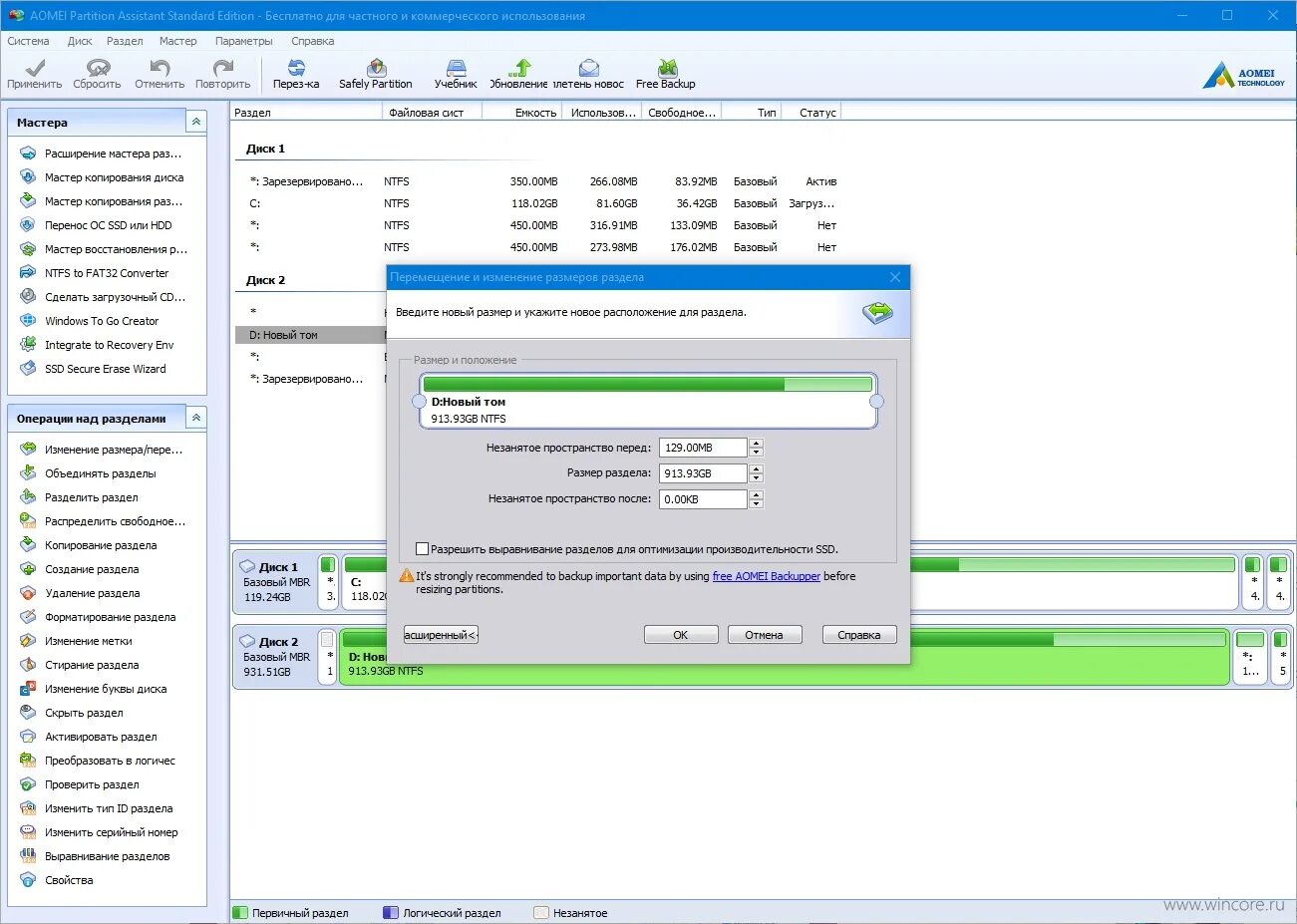The width and height of the screenshot is (1297, 924).
Task: Sort by Емкость column header
Action: pos(522,113)
